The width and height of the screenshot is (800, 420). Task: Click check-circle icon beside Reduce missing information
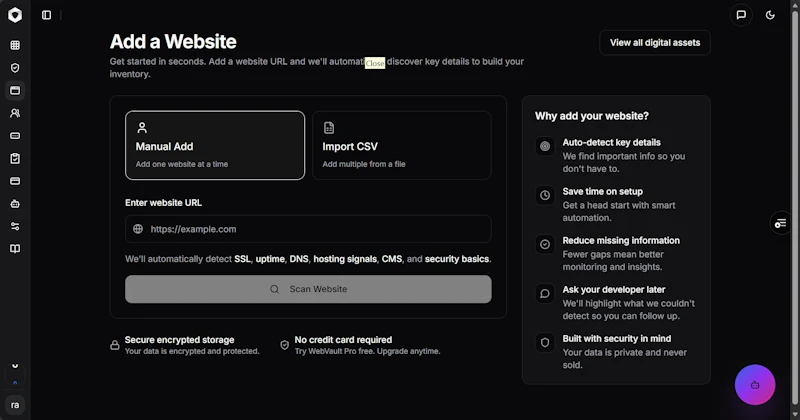[x=545, y=244]
